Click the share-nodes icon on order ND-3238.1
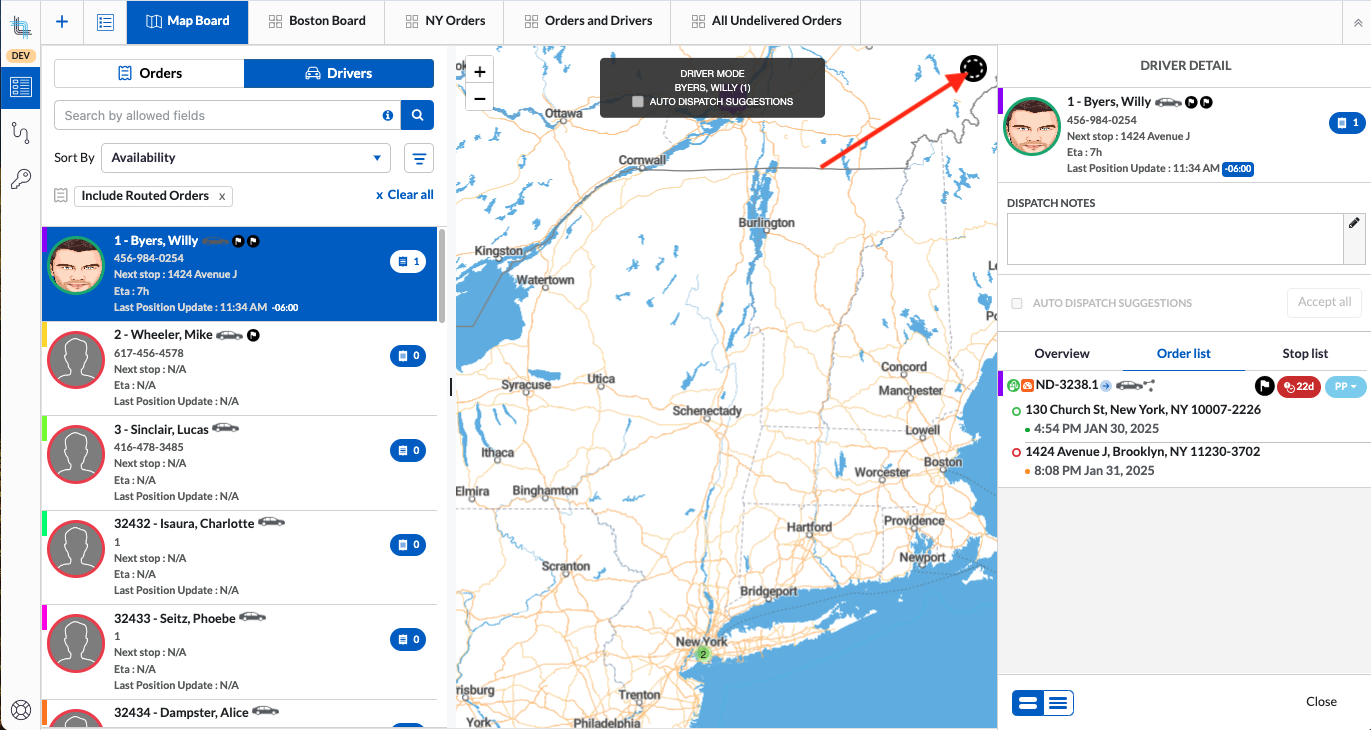Viewport: 1371px width, 730px height. (x=1149, y=385)
